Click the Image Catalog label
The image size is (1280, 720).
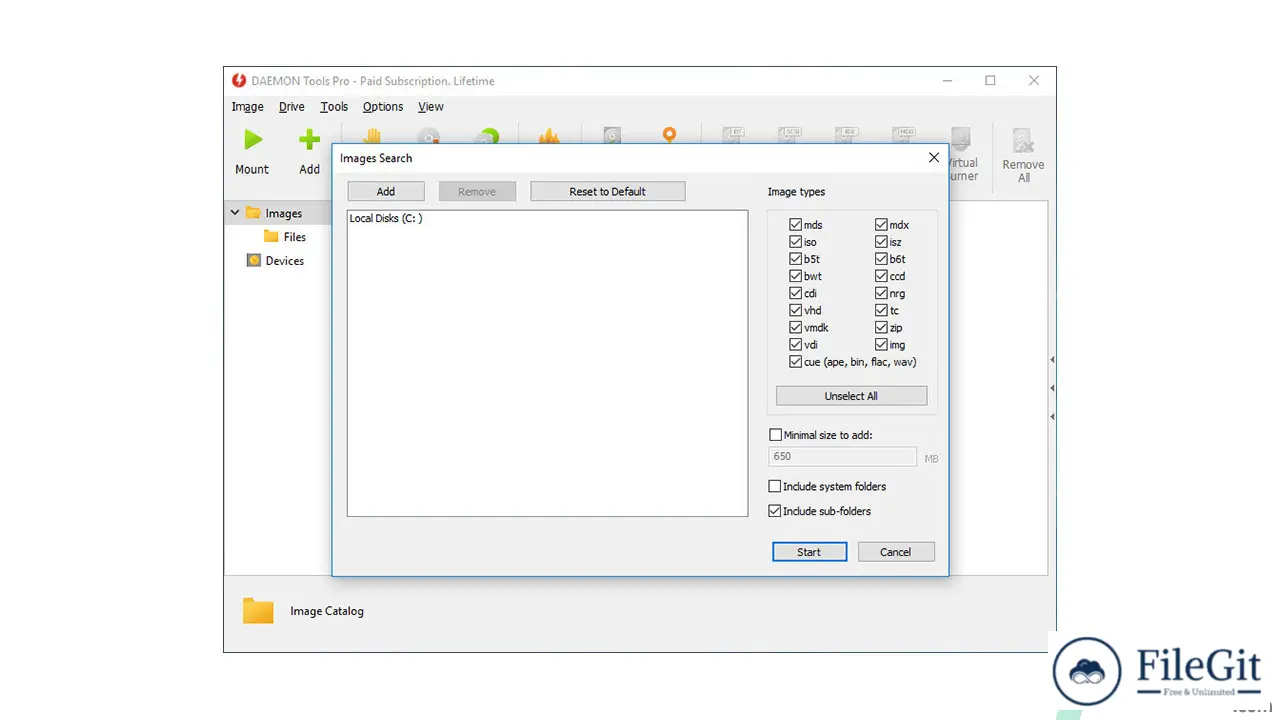tap(327, 611)
